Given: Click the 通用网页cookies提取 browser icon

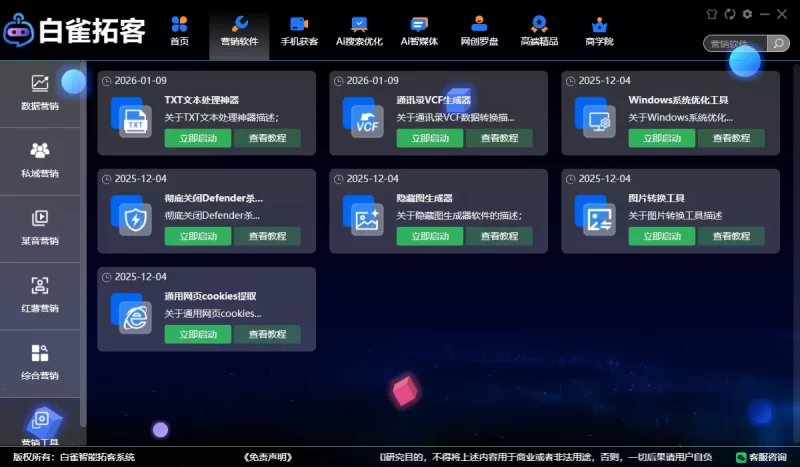Looking at the screenshot, I should coord(132,313).
